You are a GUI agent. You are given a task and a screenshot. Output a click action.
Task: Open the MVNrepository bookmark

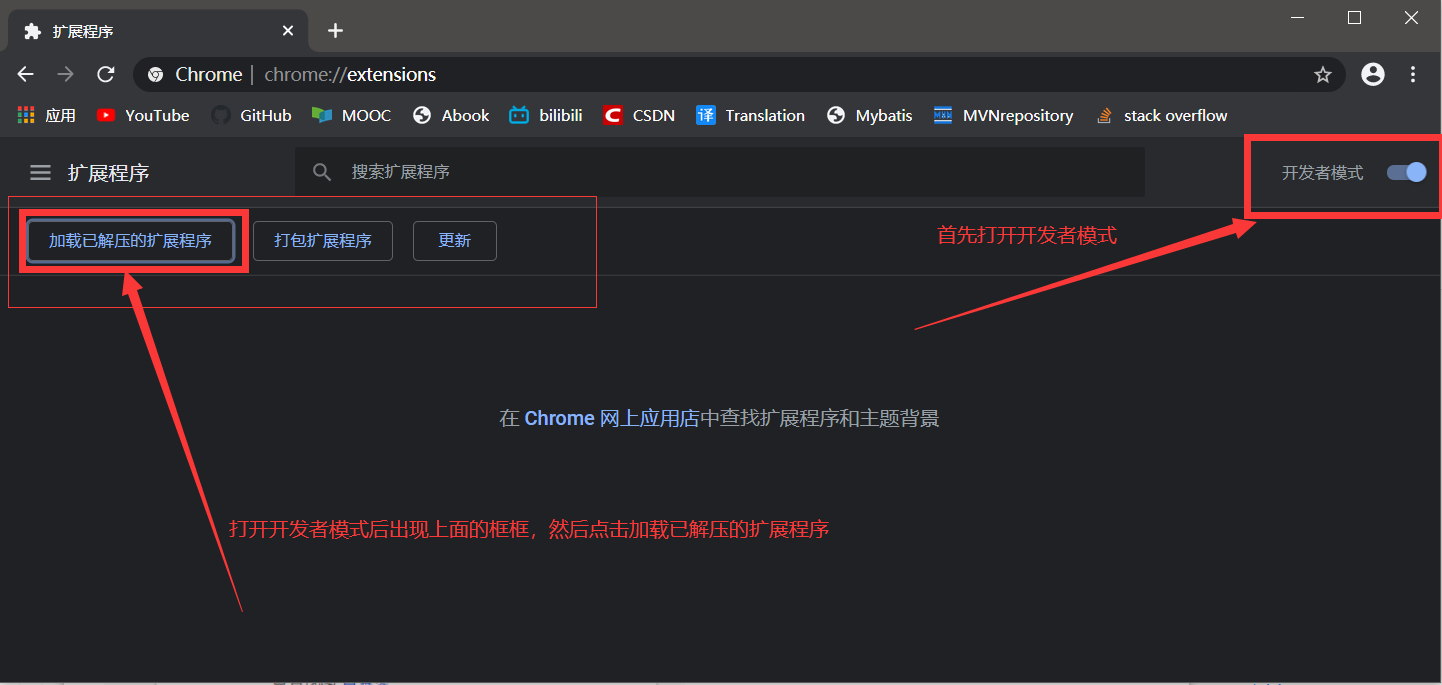(1003, 115)
